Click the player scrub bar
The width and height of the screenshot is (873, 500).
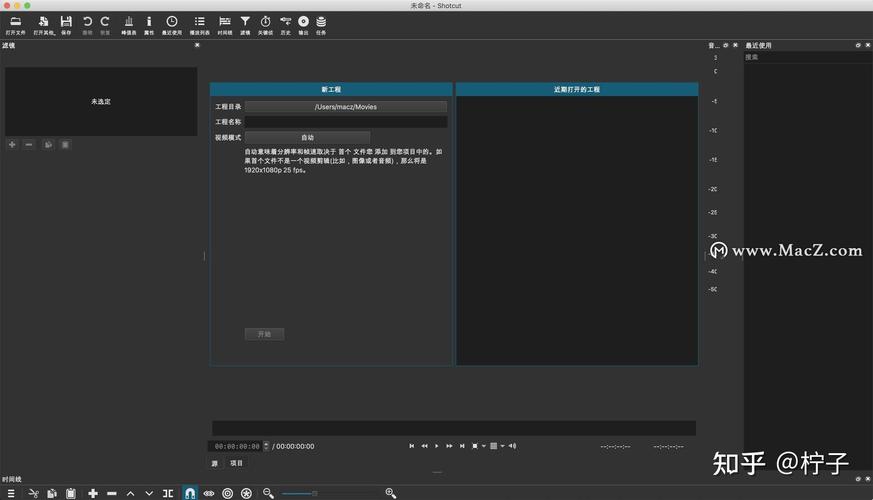click(x=454, y=428)
